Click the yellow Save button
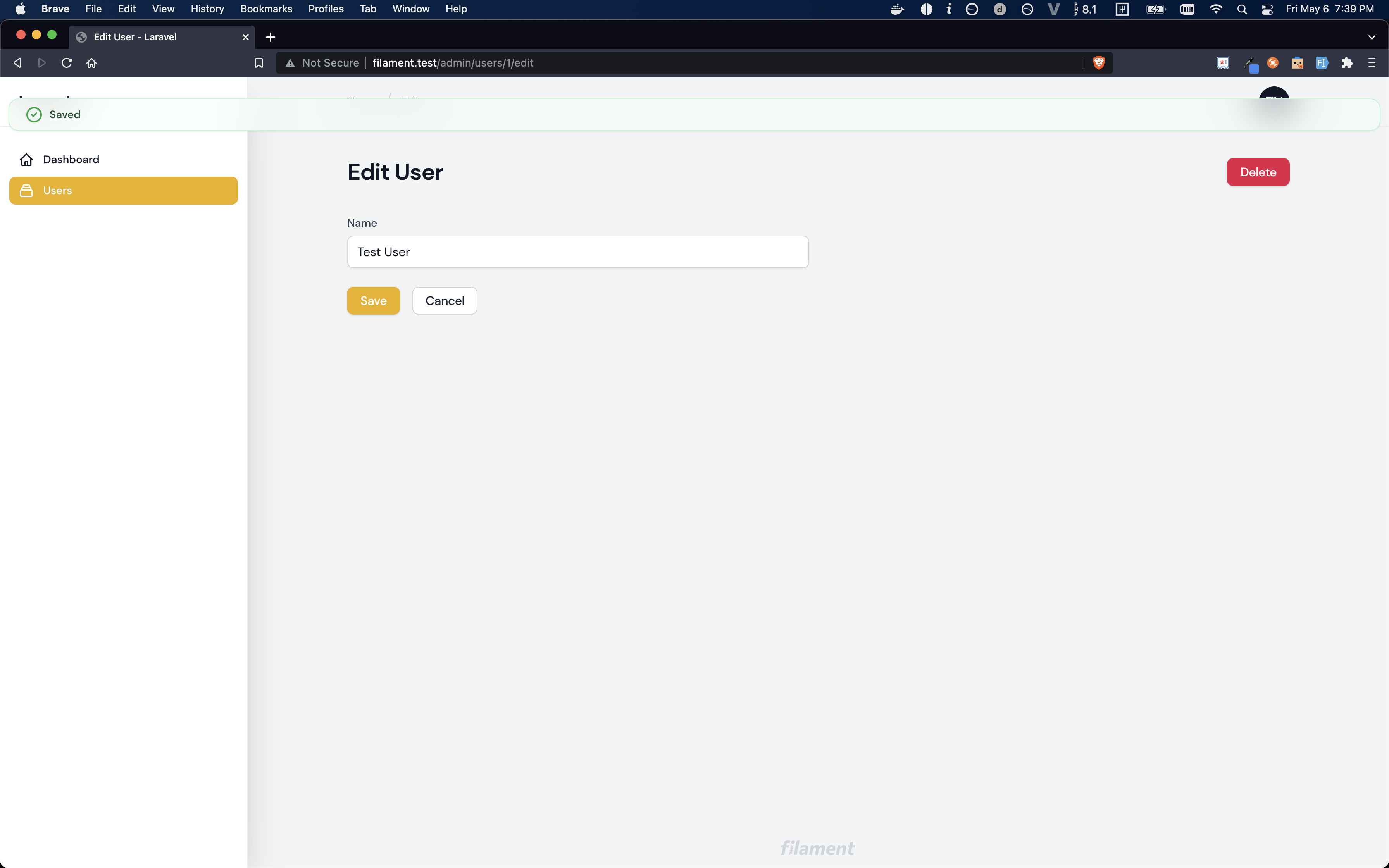Screen dimensions: 1389x868 374,301
